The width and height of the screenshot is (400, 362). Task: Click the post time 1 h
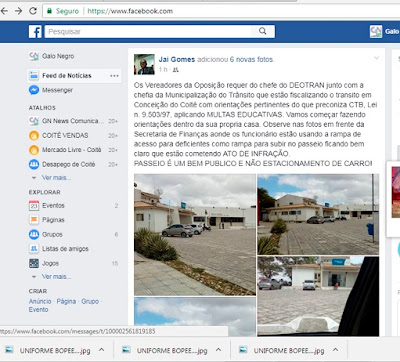(163, 70)
